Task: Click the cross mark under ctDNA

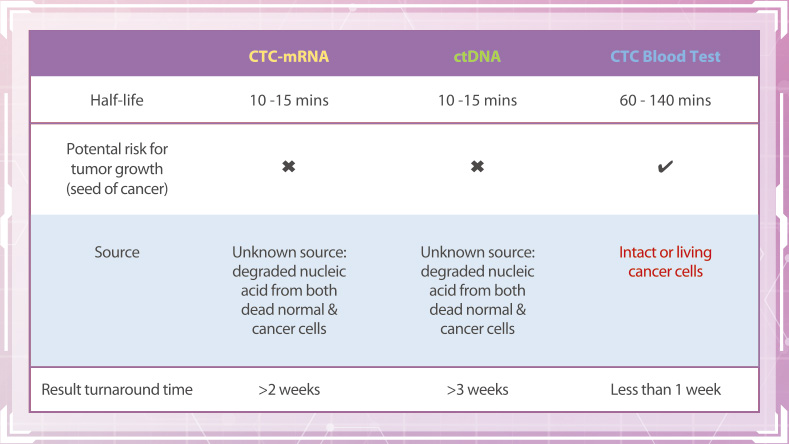Action: coord(477,166)
